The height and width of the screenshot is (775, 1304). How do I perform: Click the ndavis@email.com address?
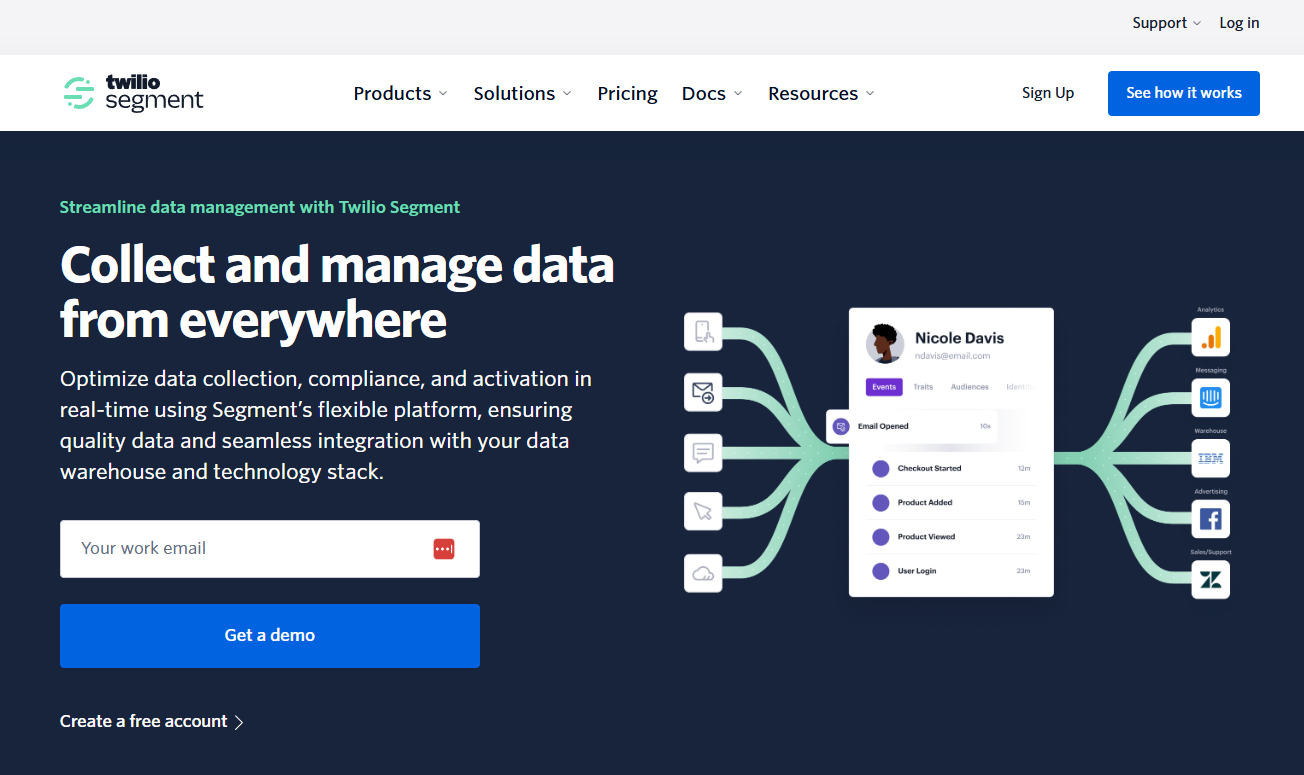953,356
